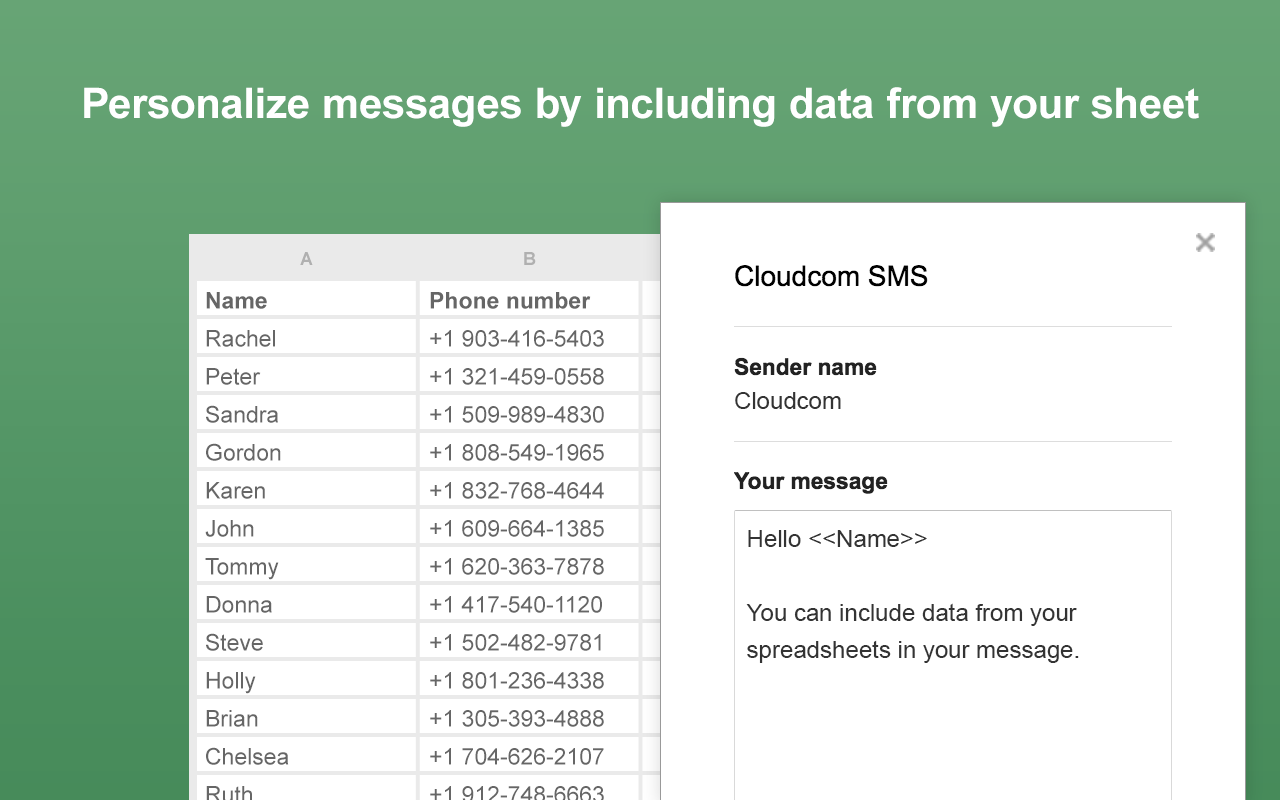The image size is (1280, 800).
Task: Click phone number +1 502-482-9781
Action: point(529,642)
